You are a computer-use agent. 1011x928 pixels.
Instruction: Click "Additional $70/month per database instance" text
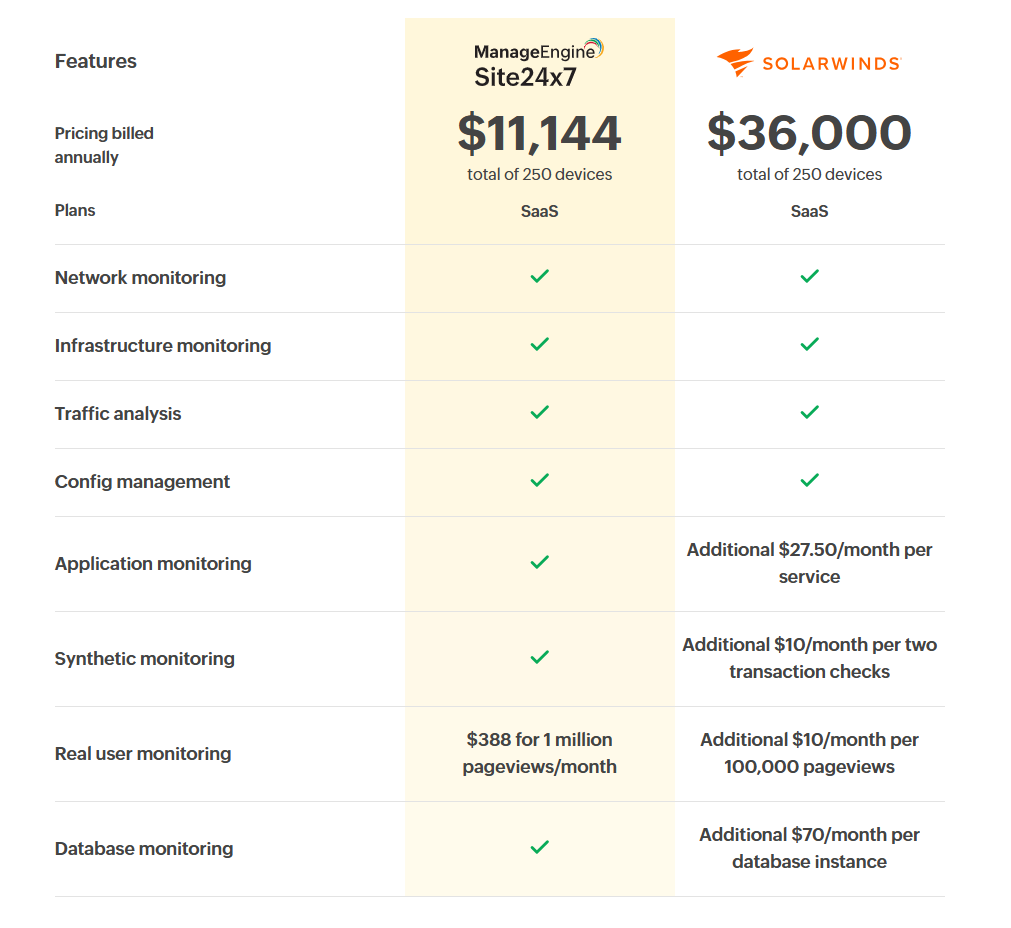(x=810, y=848)
